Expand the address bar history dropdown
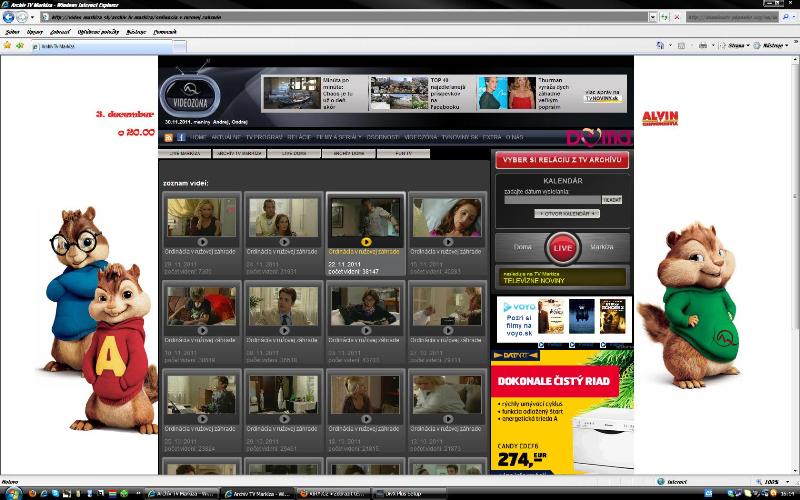 653,17
